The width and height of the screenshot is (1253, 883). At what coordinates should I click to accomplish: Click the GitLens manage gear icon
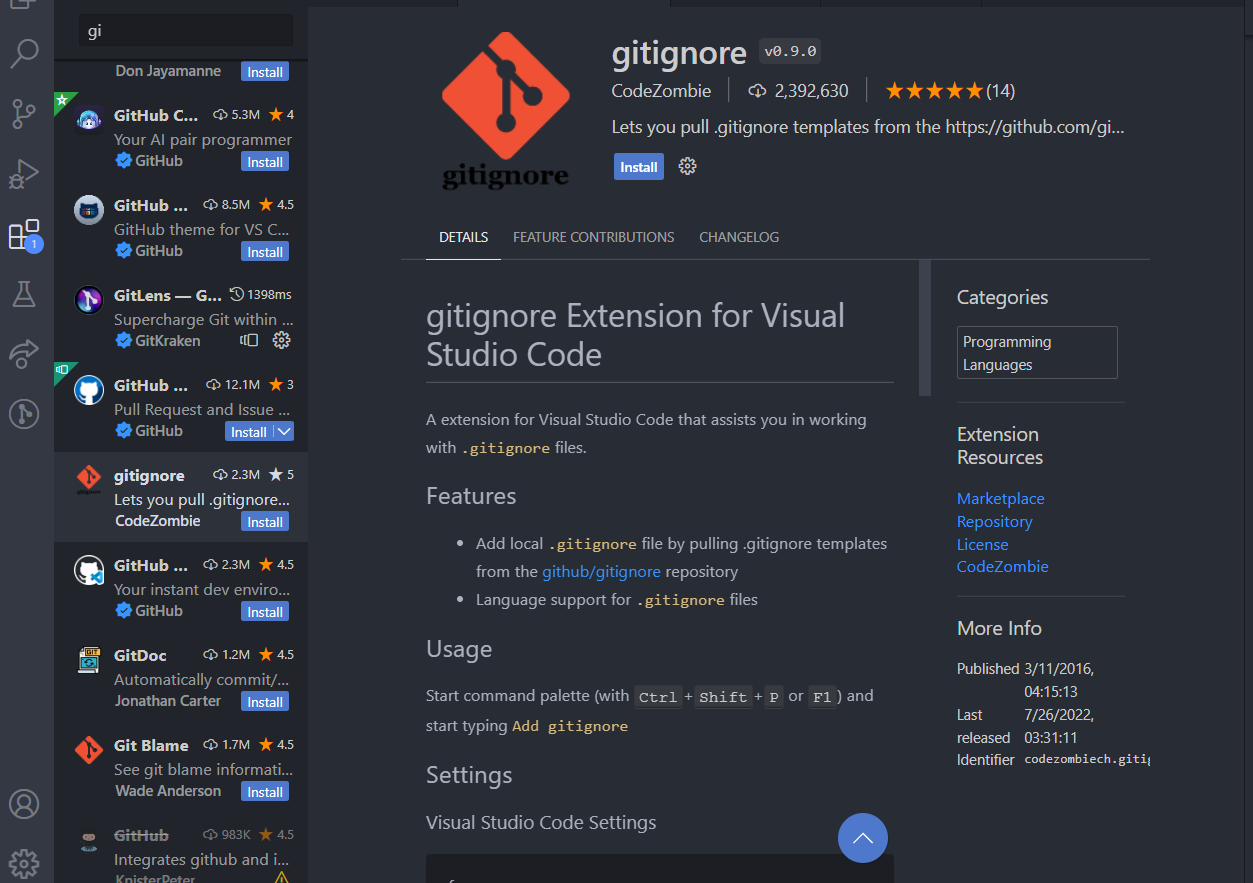[281, 340]
